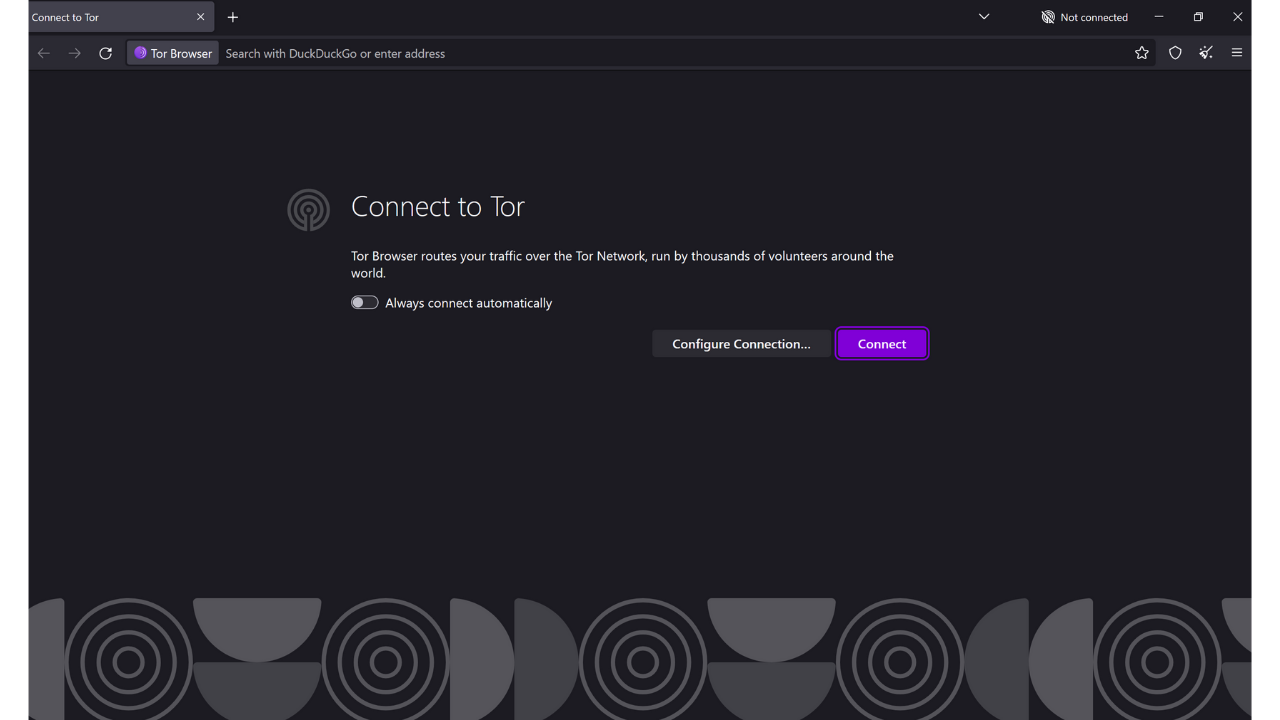Screen dimensions: 1280x720
Task: Click the crossed-out onion status icon in titlebar
Action: [1048, 17]
